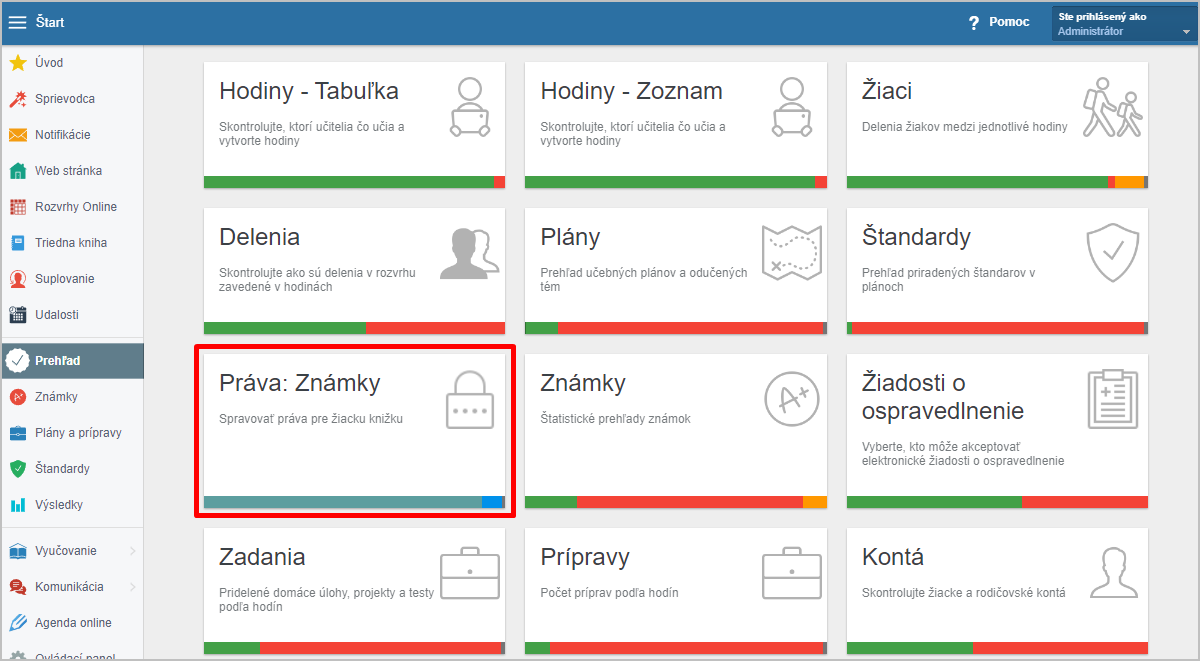Click the shield checkmark icon on Štandardy card
The image size is (1200, 661).
(x=1113, y=252)
